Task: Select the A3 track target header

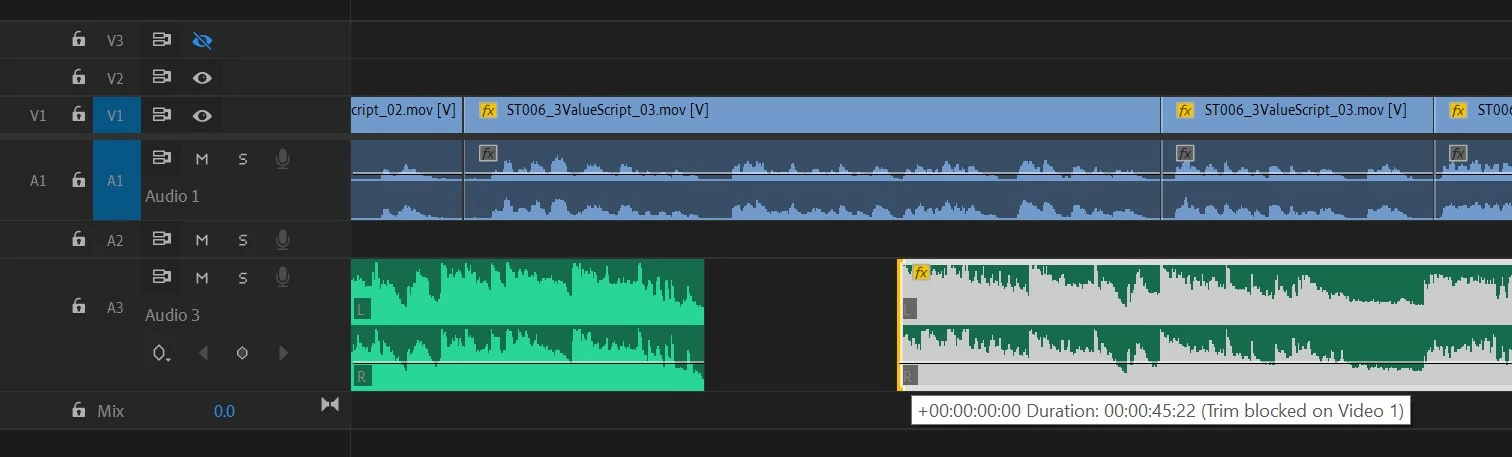Action: click(x=115, y=307)
